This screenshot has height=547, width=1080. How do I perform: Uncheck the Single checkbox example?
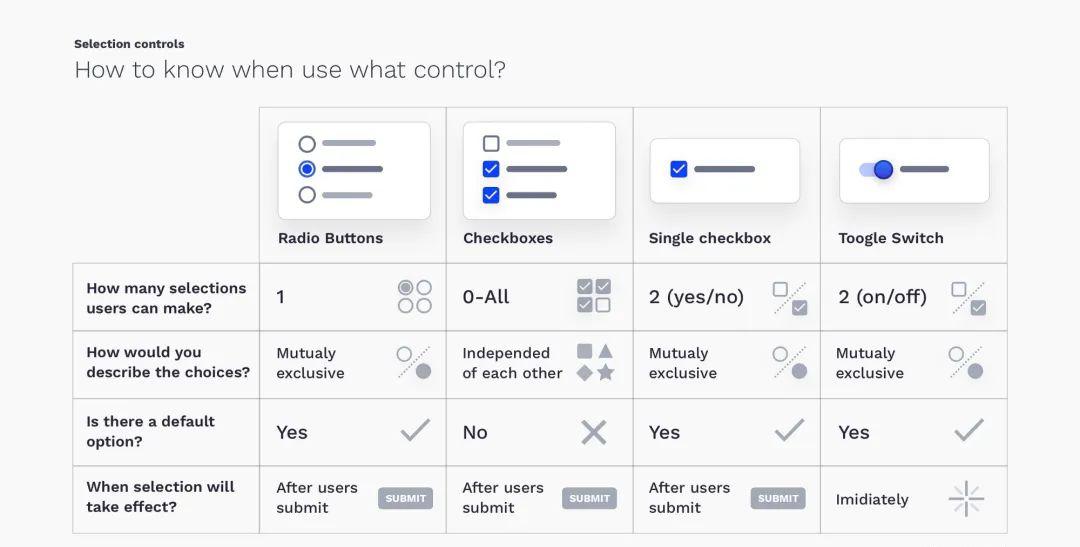678,169
